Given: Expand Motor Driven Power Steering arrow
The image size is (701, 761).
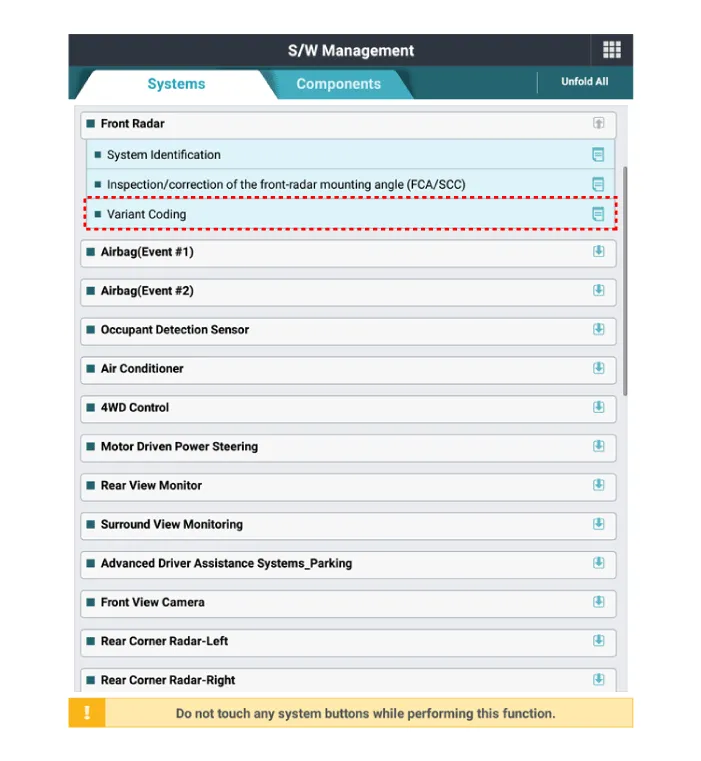Looking at the screenshot, I should pos(598,447).
